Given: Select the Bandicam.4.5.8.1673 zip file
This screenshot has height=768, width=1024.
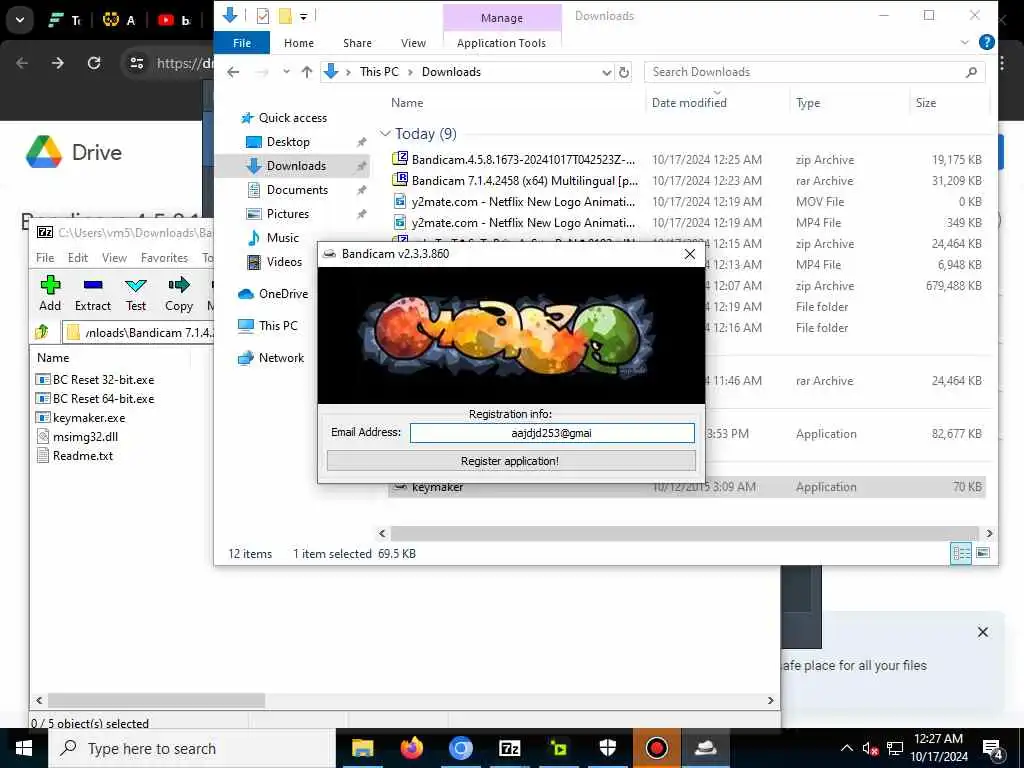Looking at the screenshot, I should tap(686, 159).
